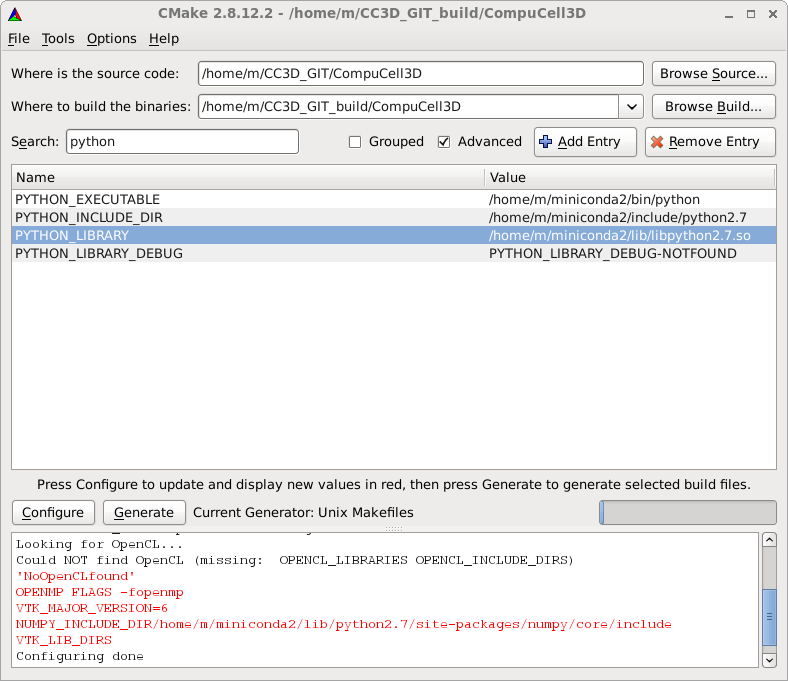Open the Options menu
This screenshot has height=681, width=788.
click(x=111, y=38)
